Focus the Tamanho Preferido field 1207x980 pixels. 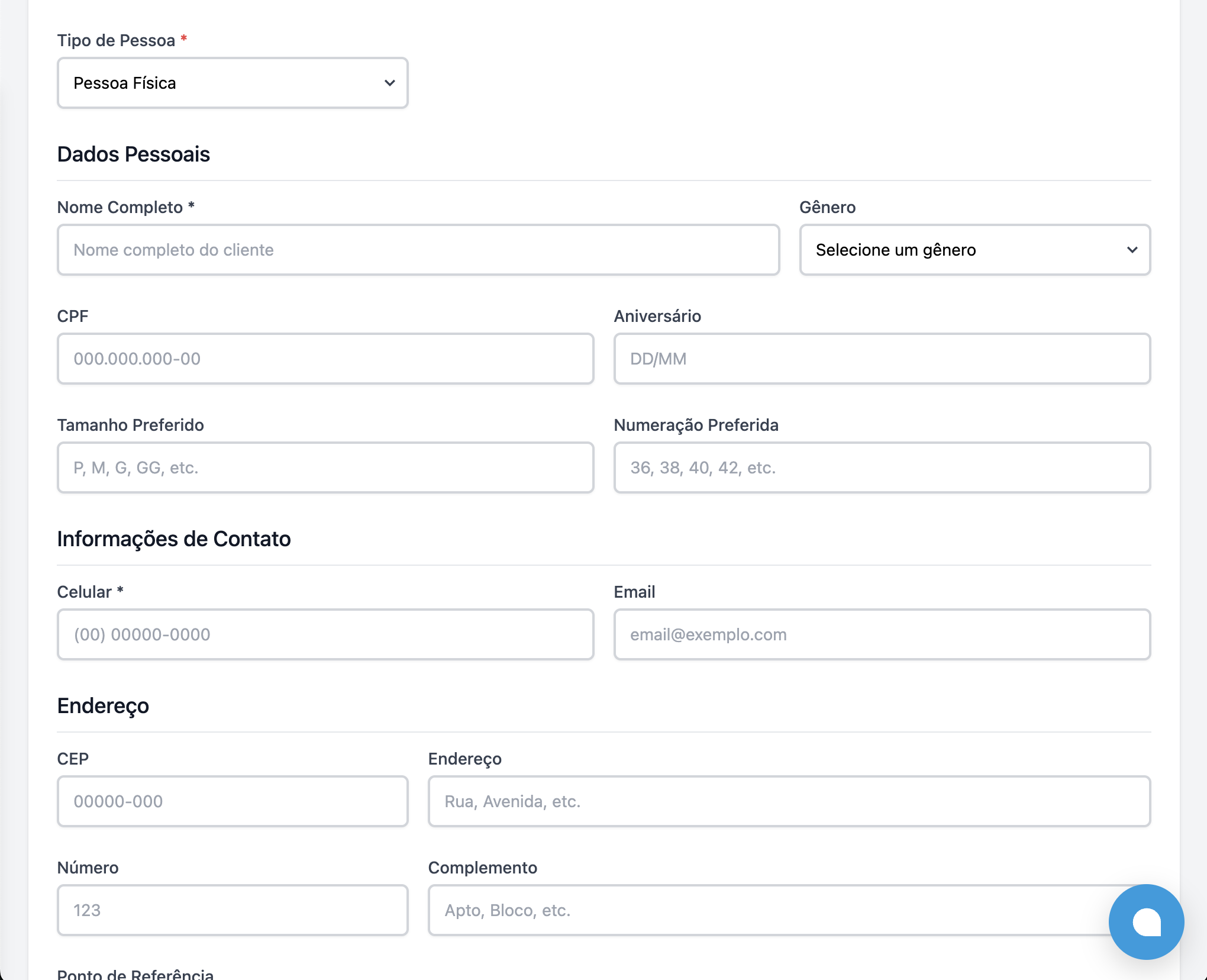click(x=325, y=468)
